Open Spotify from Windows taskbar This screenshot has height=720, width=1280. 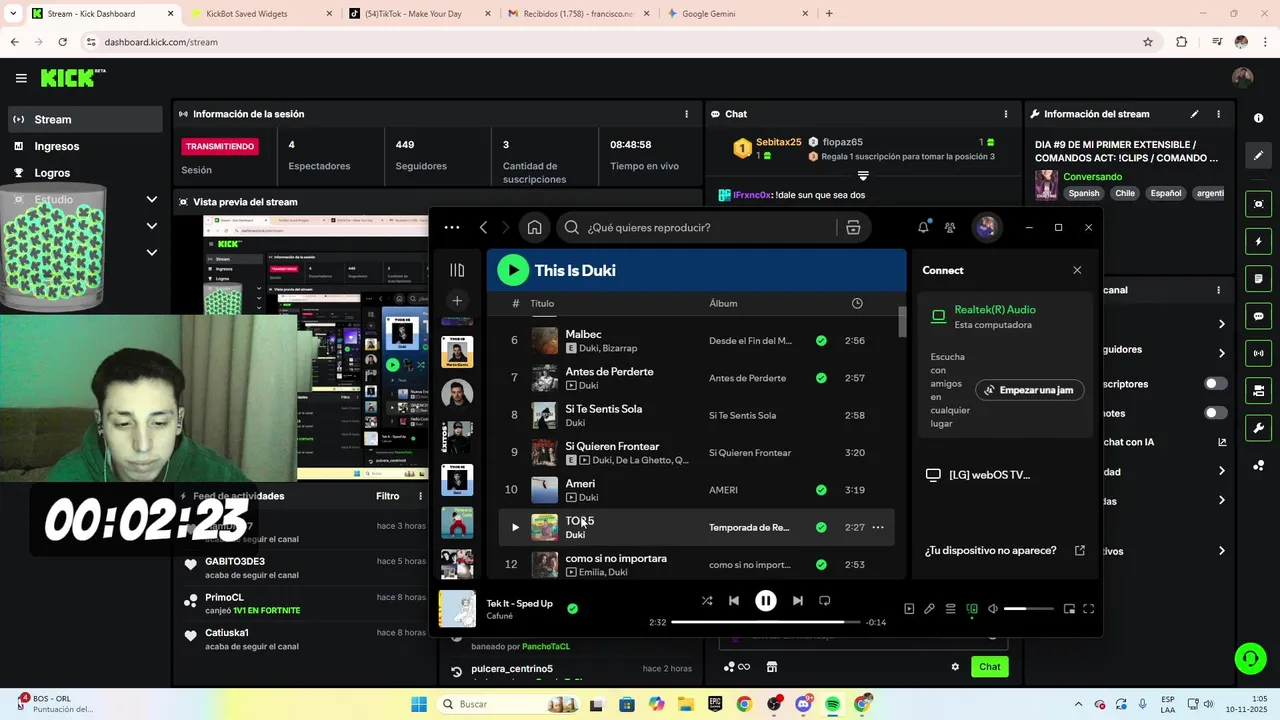833,704
